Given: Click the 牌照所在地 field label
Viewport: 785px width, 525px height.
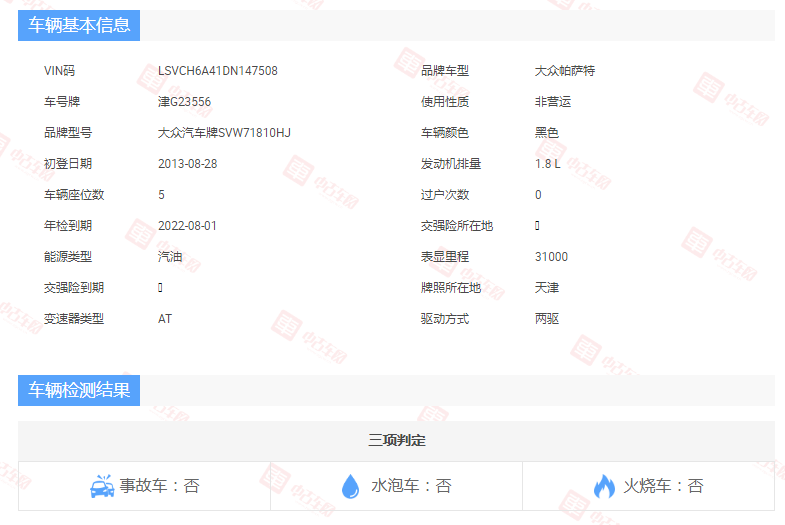Looking at the screenshot, I should 451,288.
